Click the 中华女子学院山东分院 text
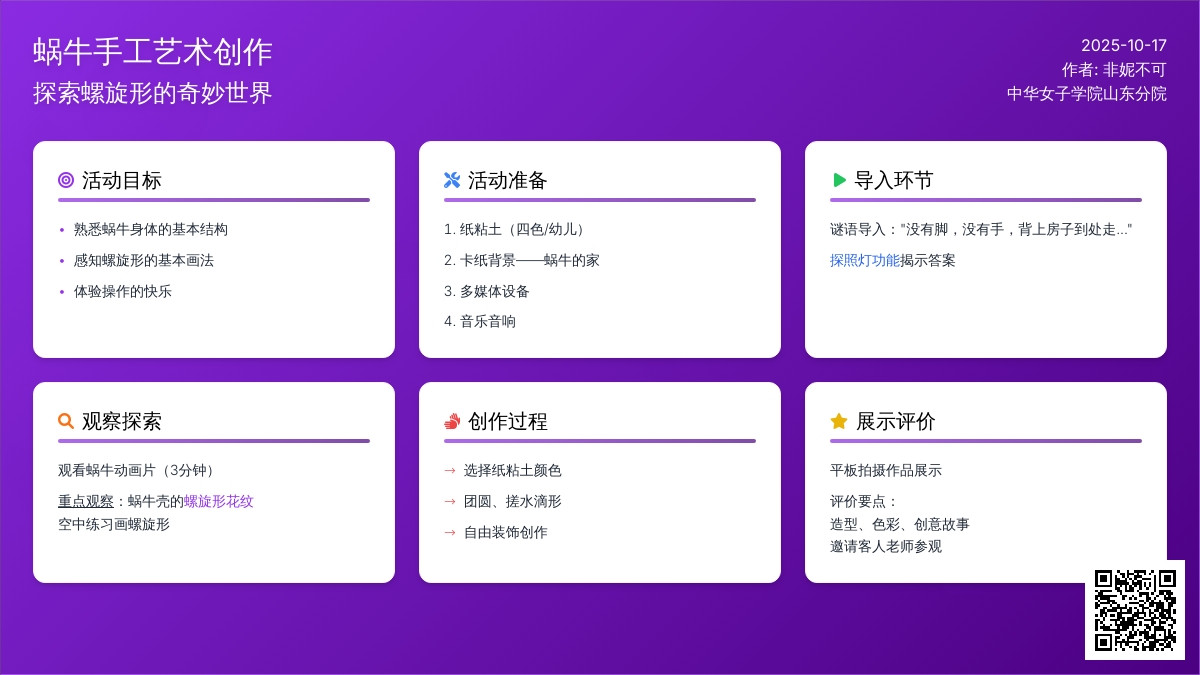Image resolution: width=1200 pixels, height=675 pixels. click(x=1086, y=93)
